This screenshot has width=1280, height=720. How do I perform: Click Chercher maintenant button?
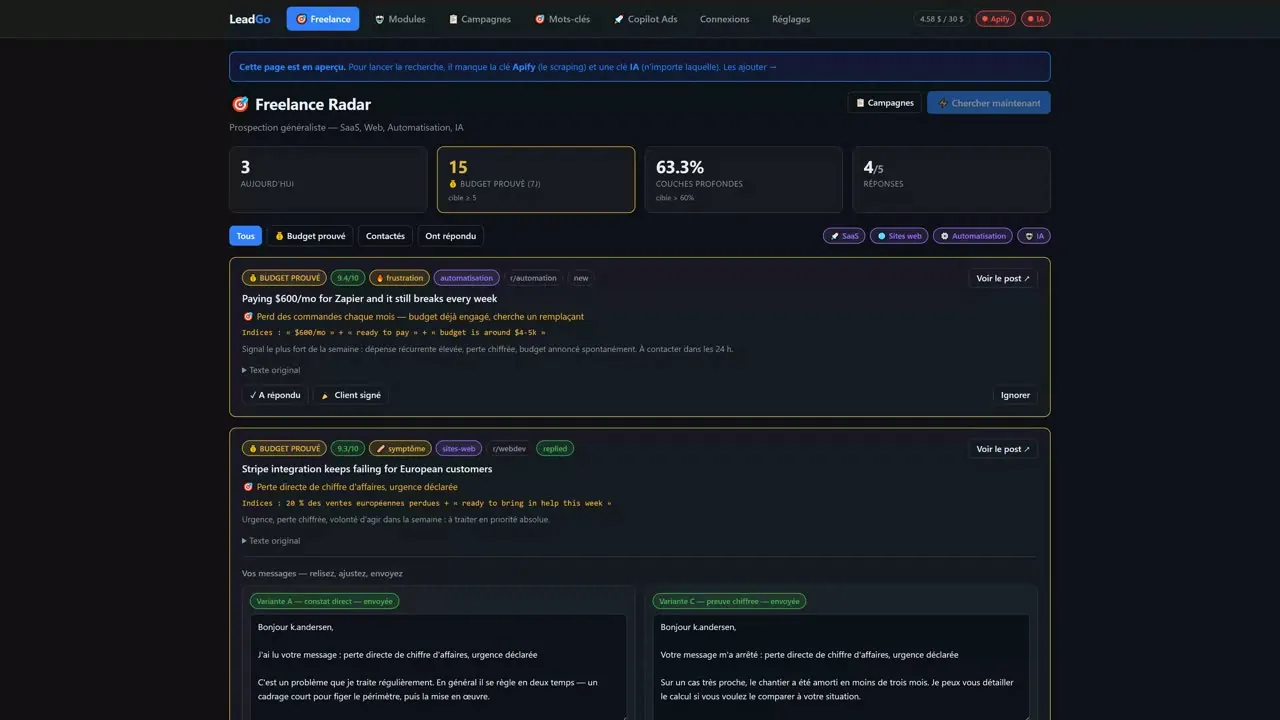coord(989,103)
